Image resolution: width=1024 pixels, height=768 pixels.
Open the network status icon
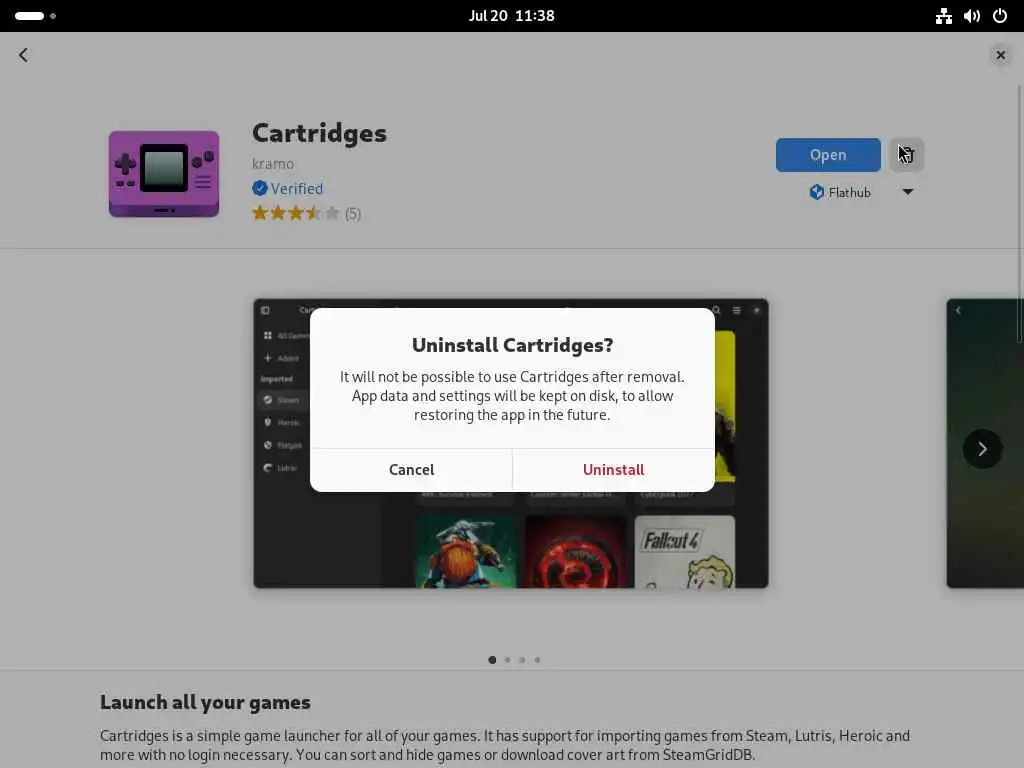[944, 16]
